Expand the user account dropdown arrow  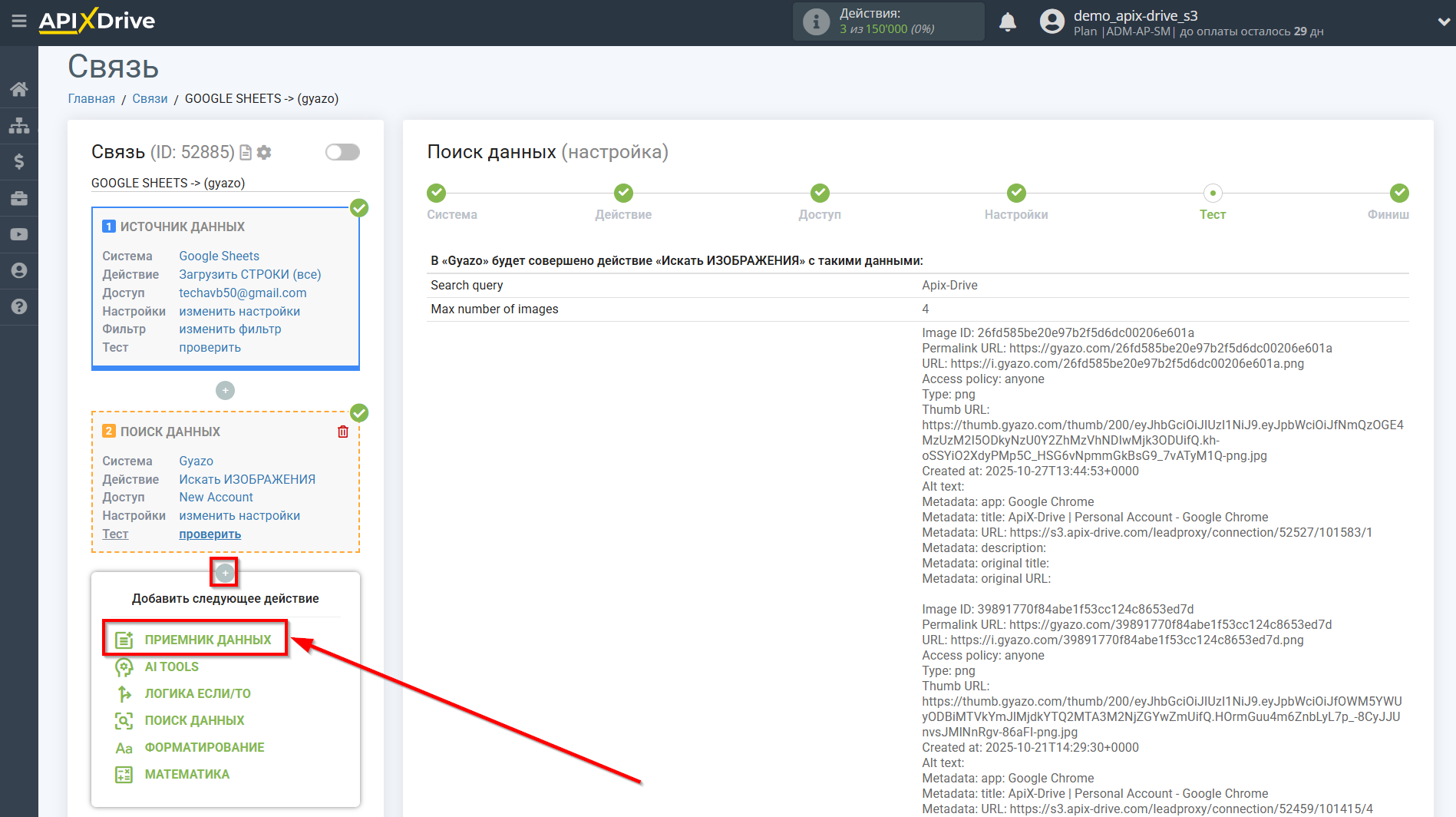(1443, 22)
